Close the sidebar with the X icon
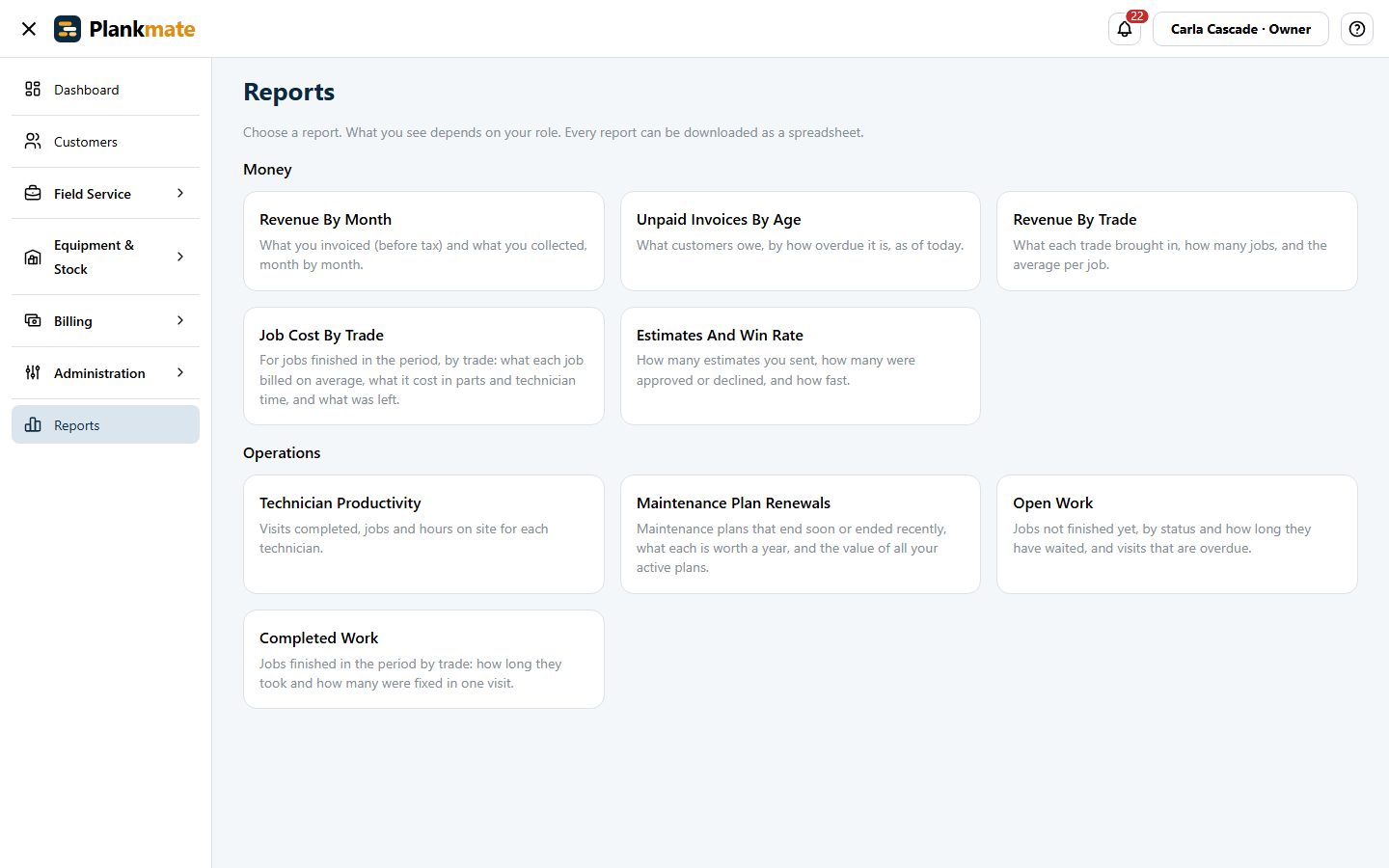Image resolution: width=1389 pixels, height=868 pixels. click(29, 29)
